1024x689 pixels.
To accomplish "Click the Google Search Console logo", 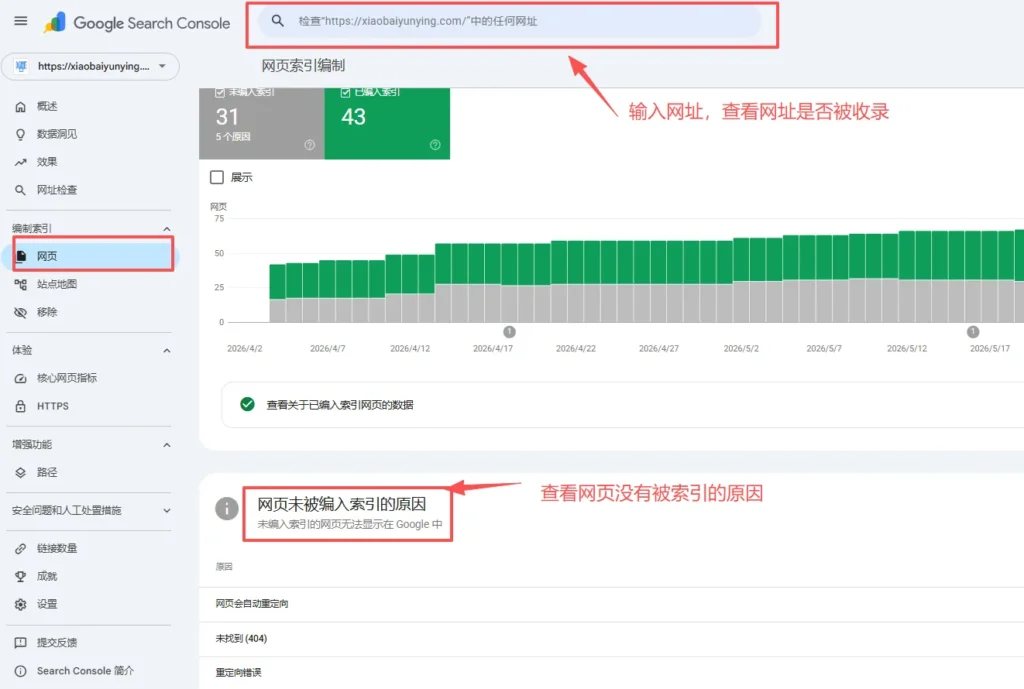I will 136,23.
